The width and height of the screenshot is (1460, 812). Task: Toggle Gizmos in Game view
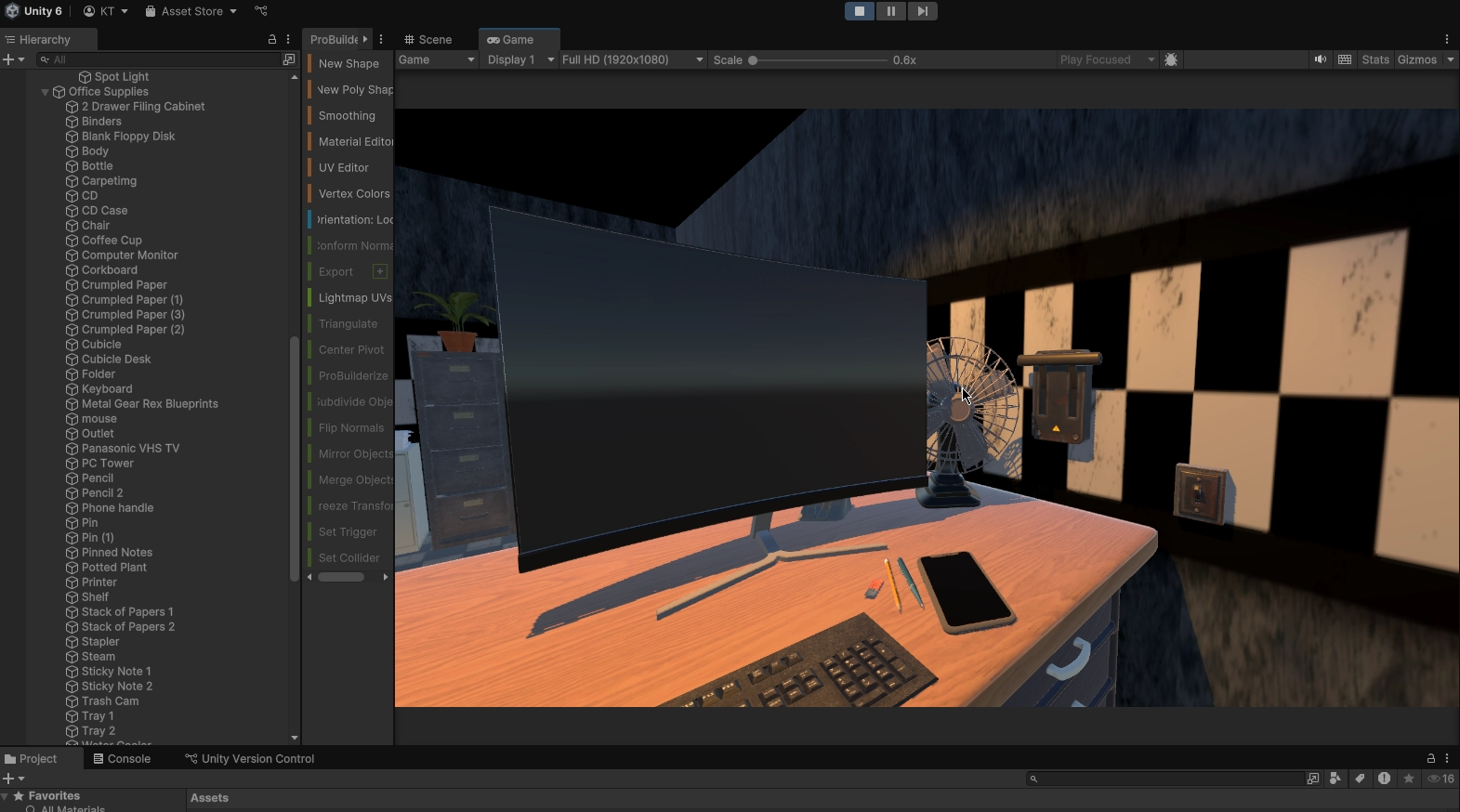tap(1417, 59)
